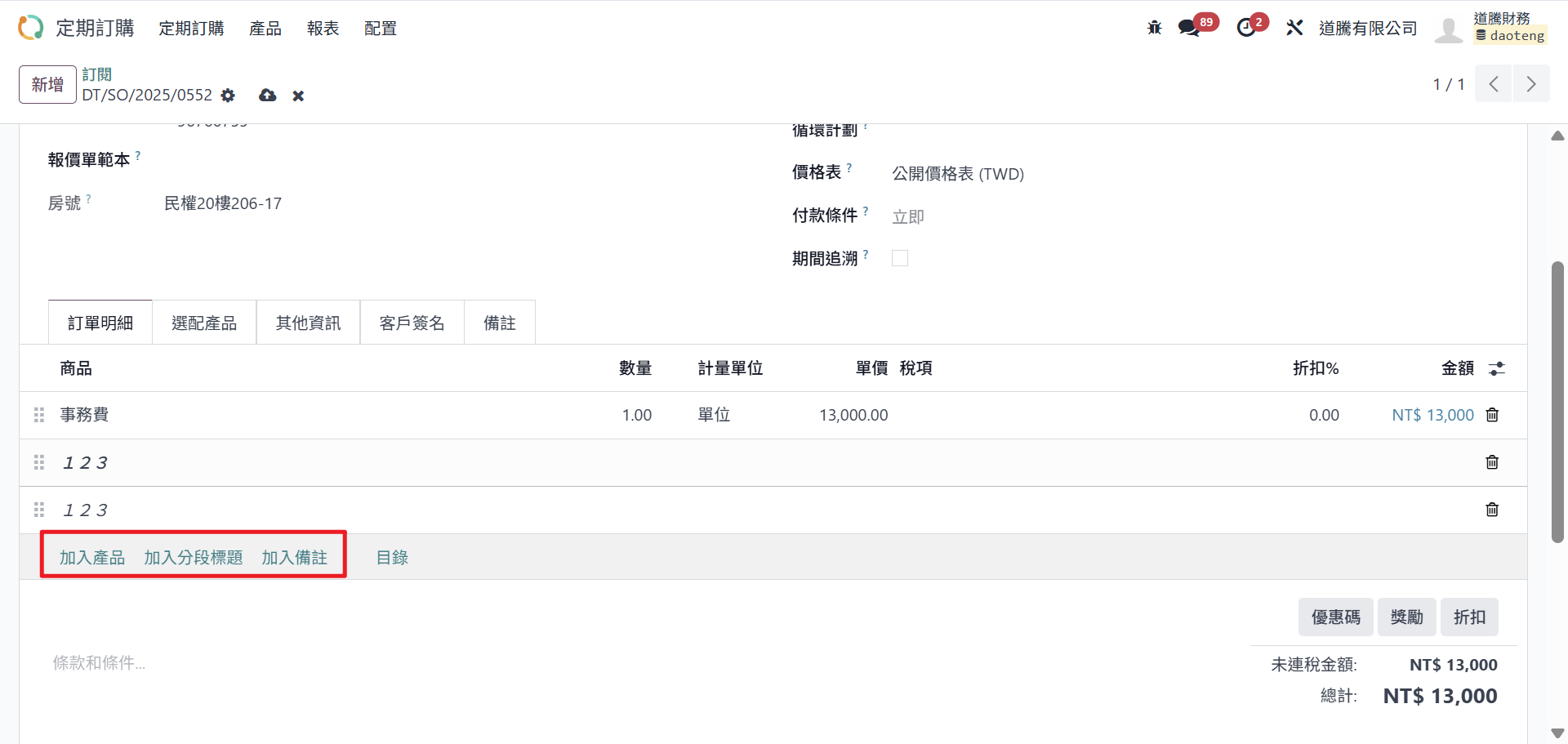This screenshot has width=1568, height=744.
Task: Go to the next record arrow
Action: click(x=1530, y=84)
